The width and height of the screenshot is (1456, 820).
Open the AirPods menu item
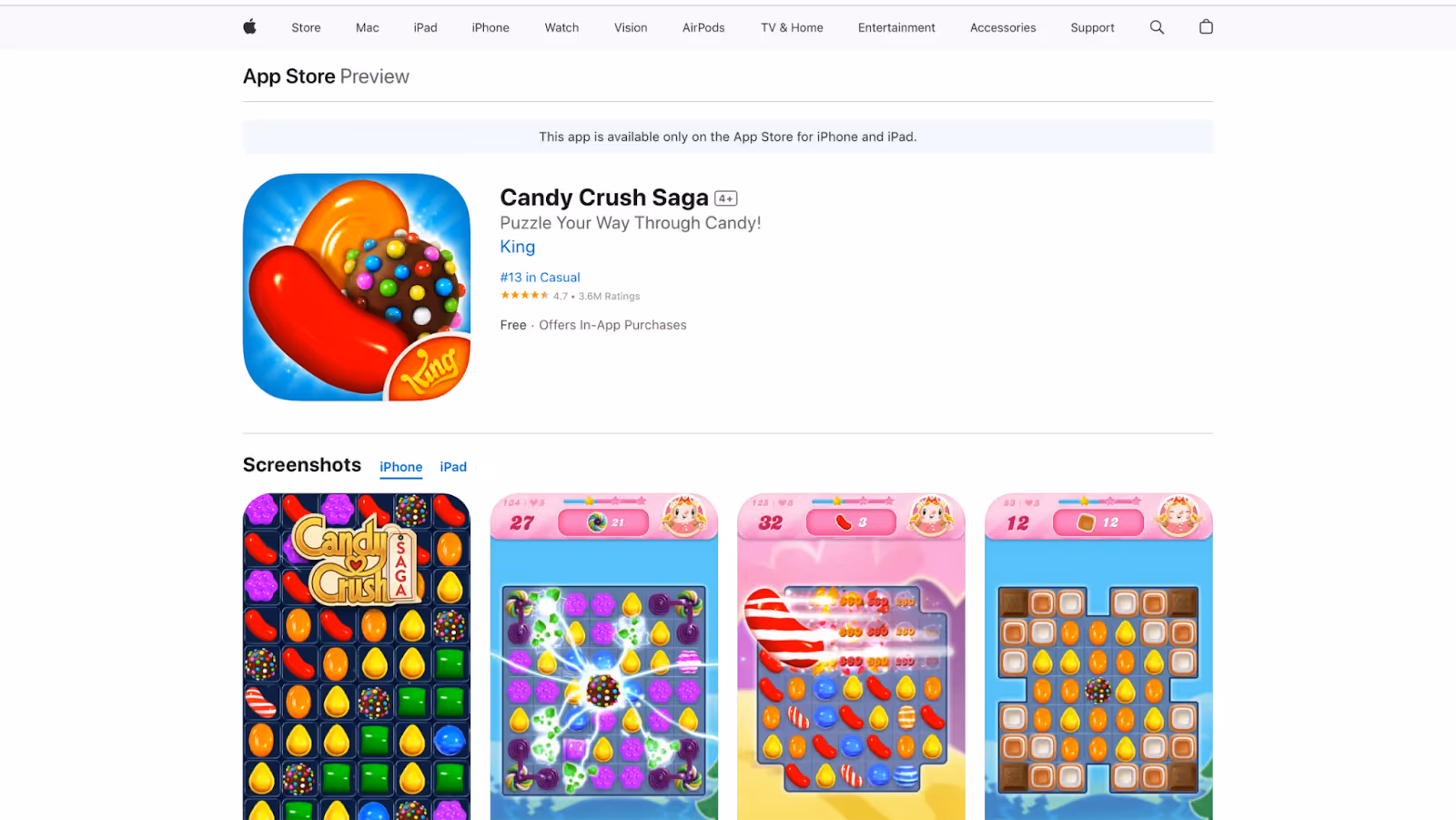[703, 27]
